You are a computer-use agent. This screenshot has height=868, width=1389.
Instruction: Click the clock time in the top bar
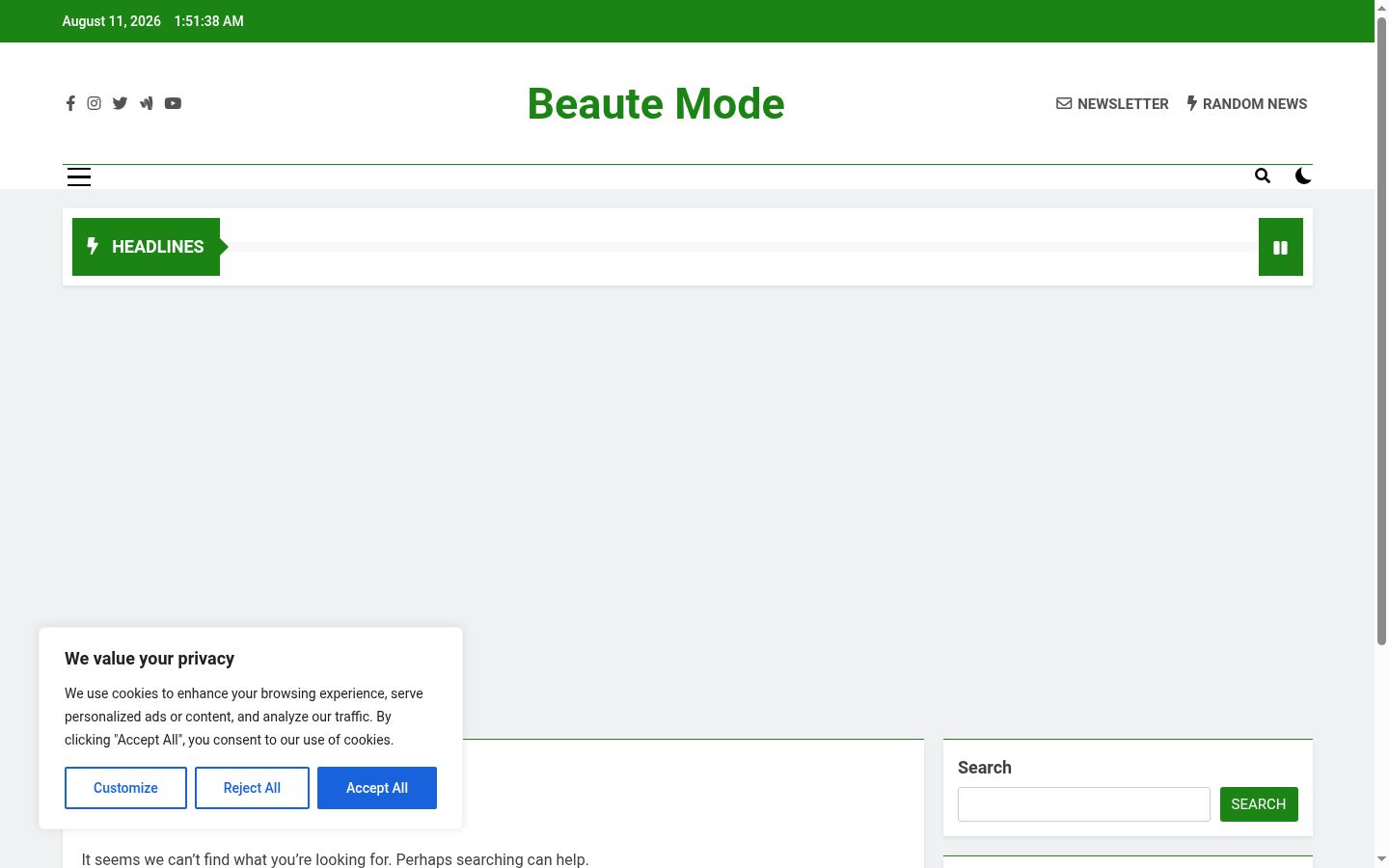[x=209, y=21]
